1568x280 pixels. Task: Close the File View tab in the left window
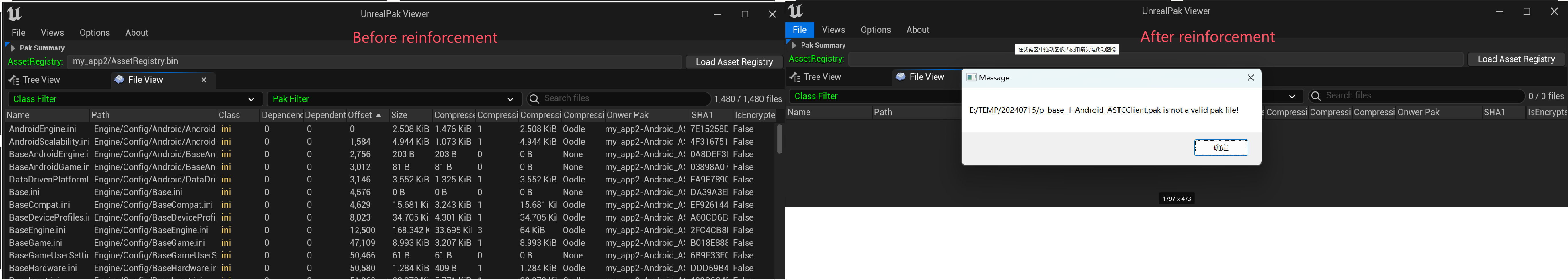click(204, 80)
